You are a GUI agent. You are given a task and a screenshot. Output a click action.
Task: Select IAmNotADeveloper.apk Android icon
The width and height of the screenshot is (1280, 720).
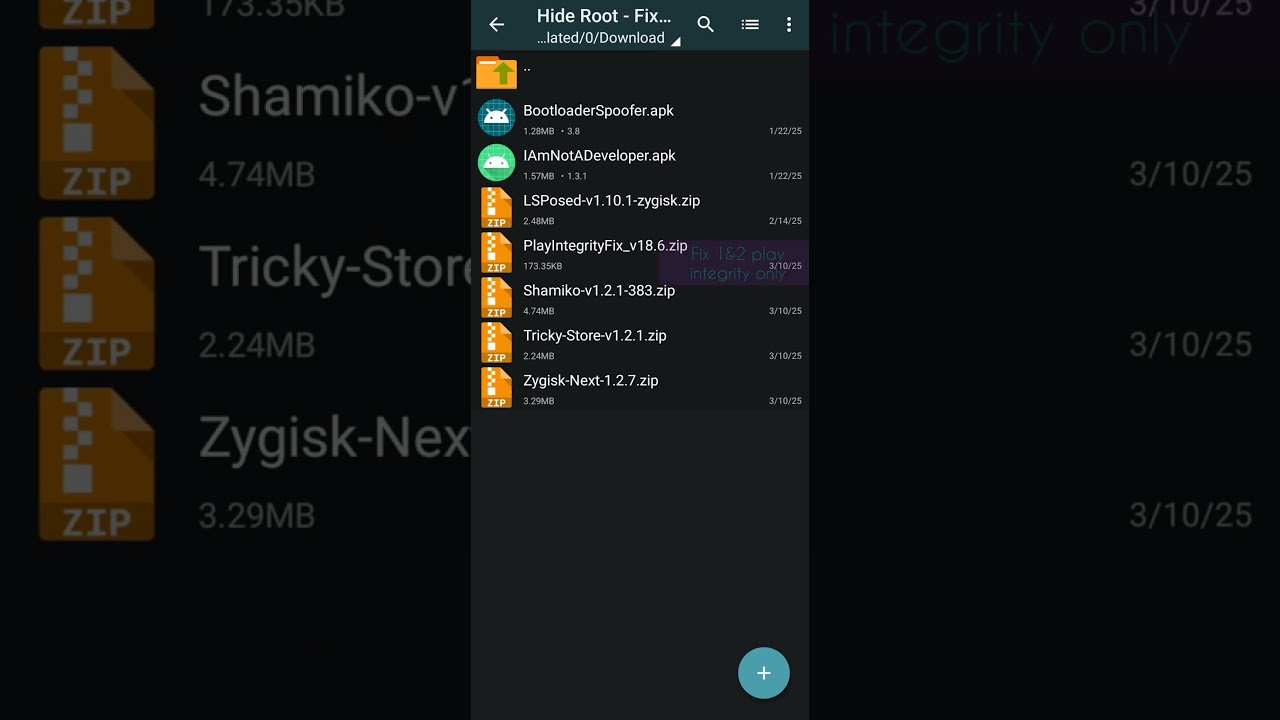[496, 163]
